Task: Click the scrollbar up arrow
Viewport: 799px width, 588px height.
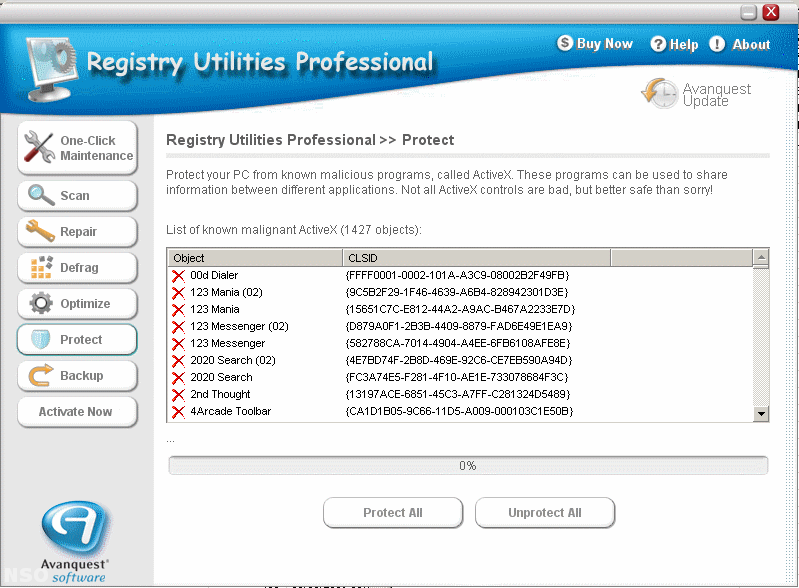Action: 761,258
